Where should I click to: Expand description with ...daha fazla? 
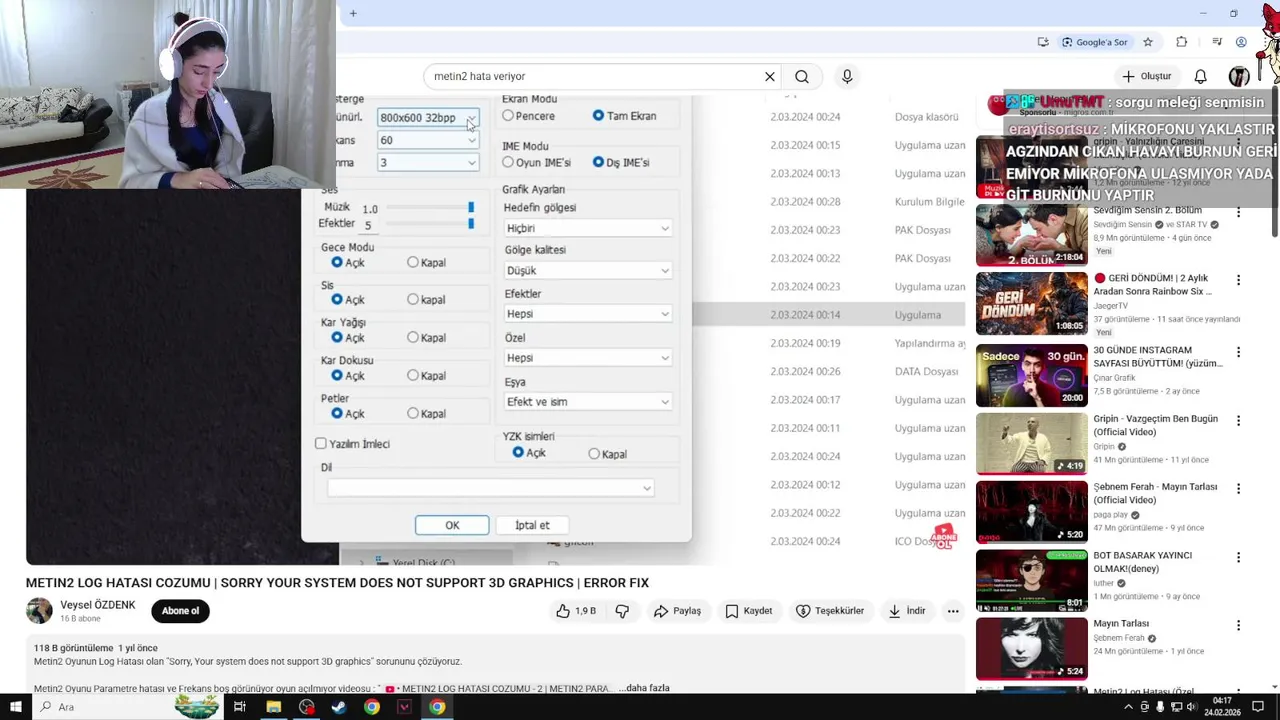644,688
